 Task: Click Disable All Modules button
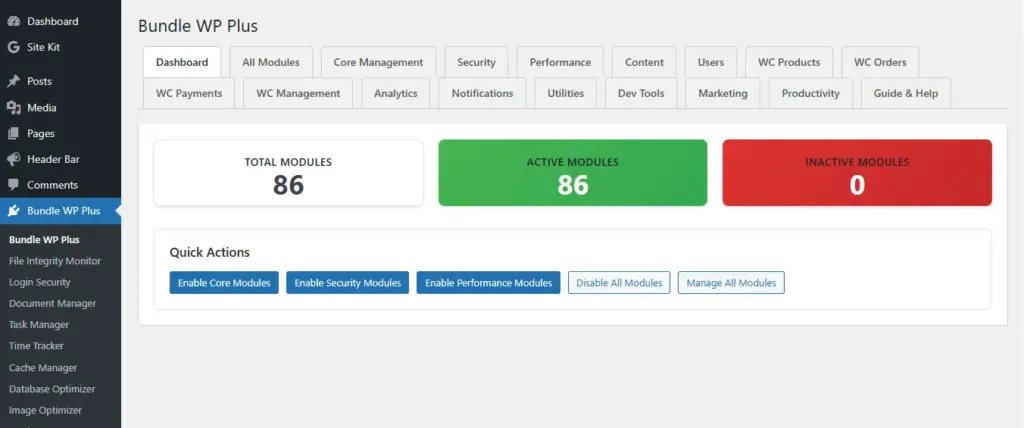click(619, 283)
